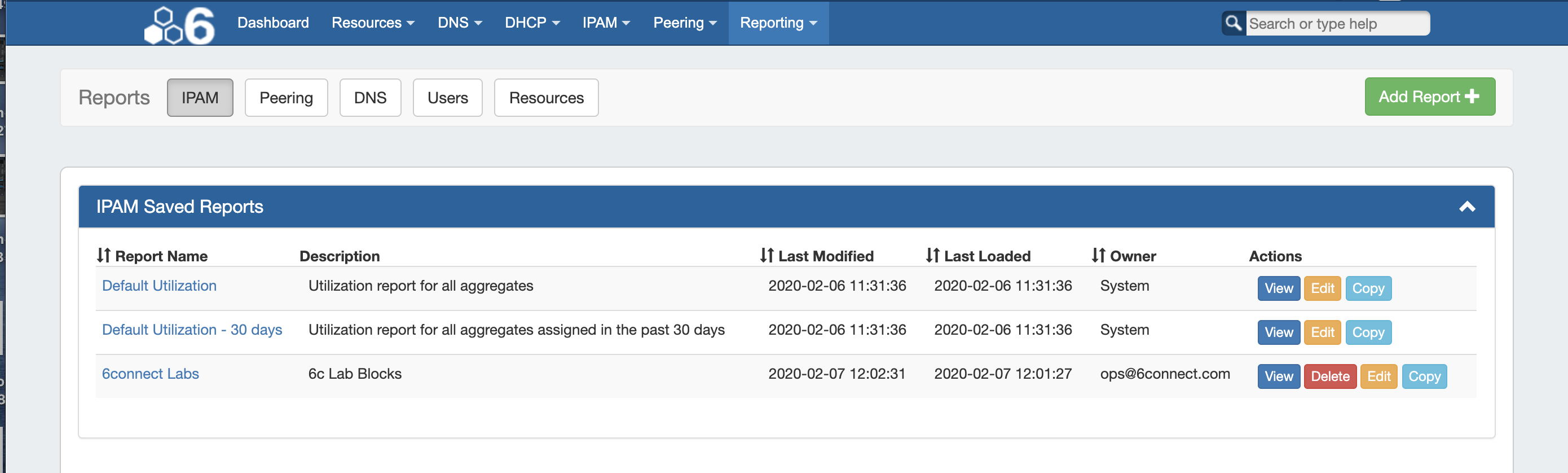This screenshot has width=1568, height=473.
Task: Sort by Last Modified arrows icon
Action: pyautogui.click(x=767, y=256)
